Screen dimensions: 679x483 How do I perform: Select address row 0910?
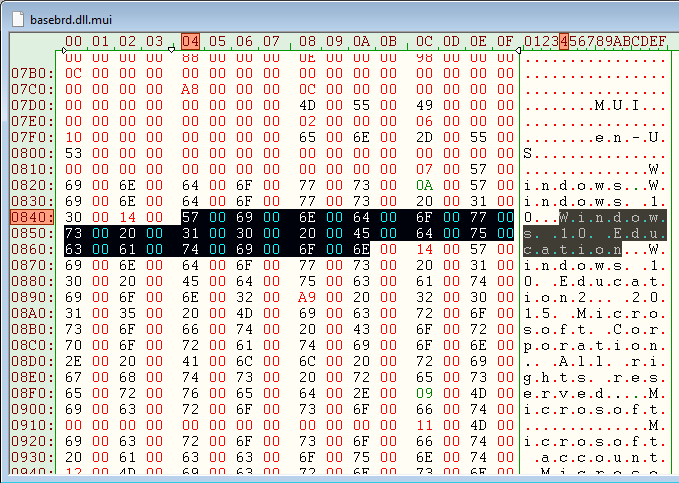(32, 425)
